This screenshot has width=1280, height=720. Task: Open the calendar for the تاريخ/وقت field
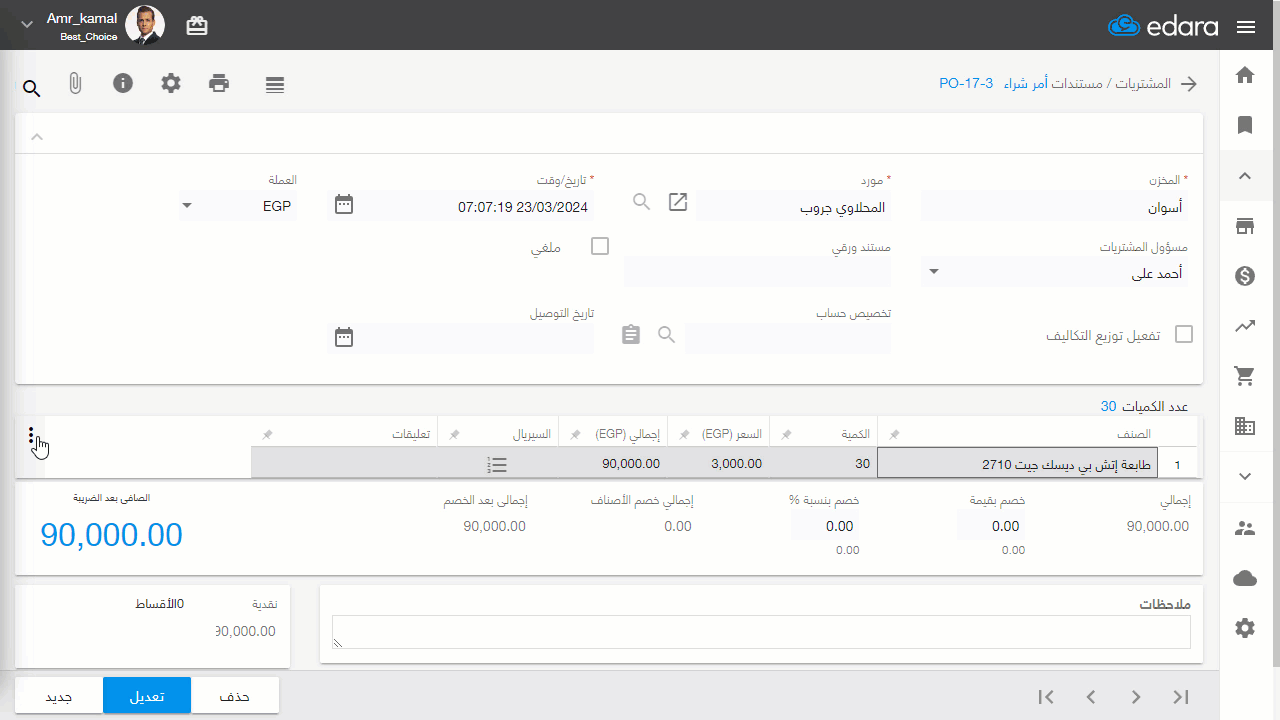344,204
